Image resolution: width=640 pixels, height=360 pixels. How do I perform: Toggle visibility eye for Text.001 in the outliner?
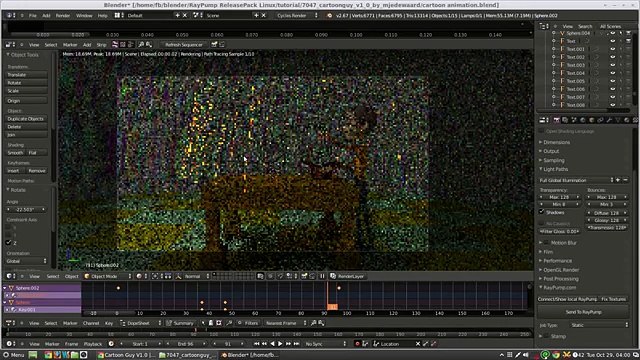613,49
